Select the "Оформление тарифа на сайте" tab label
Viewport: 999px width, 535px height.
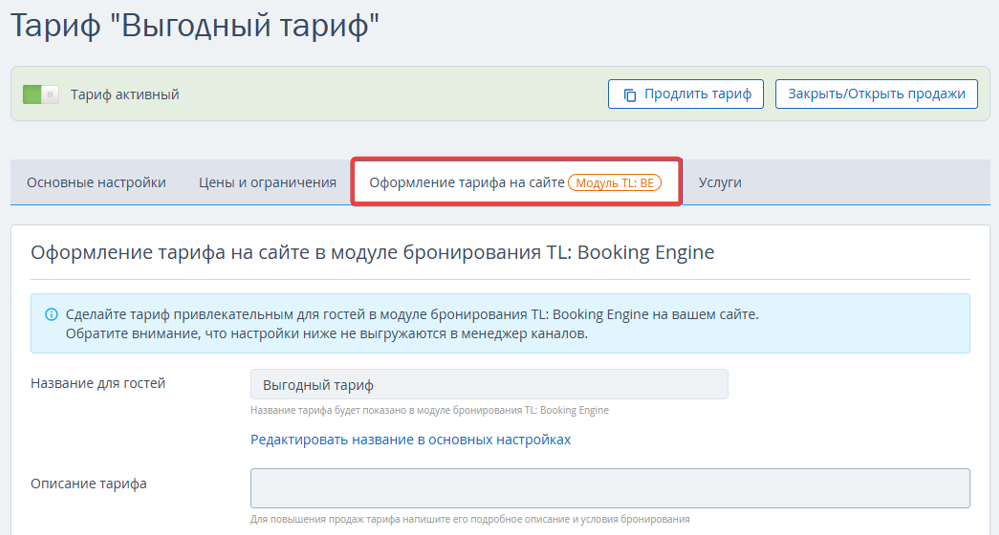(467, 183)
